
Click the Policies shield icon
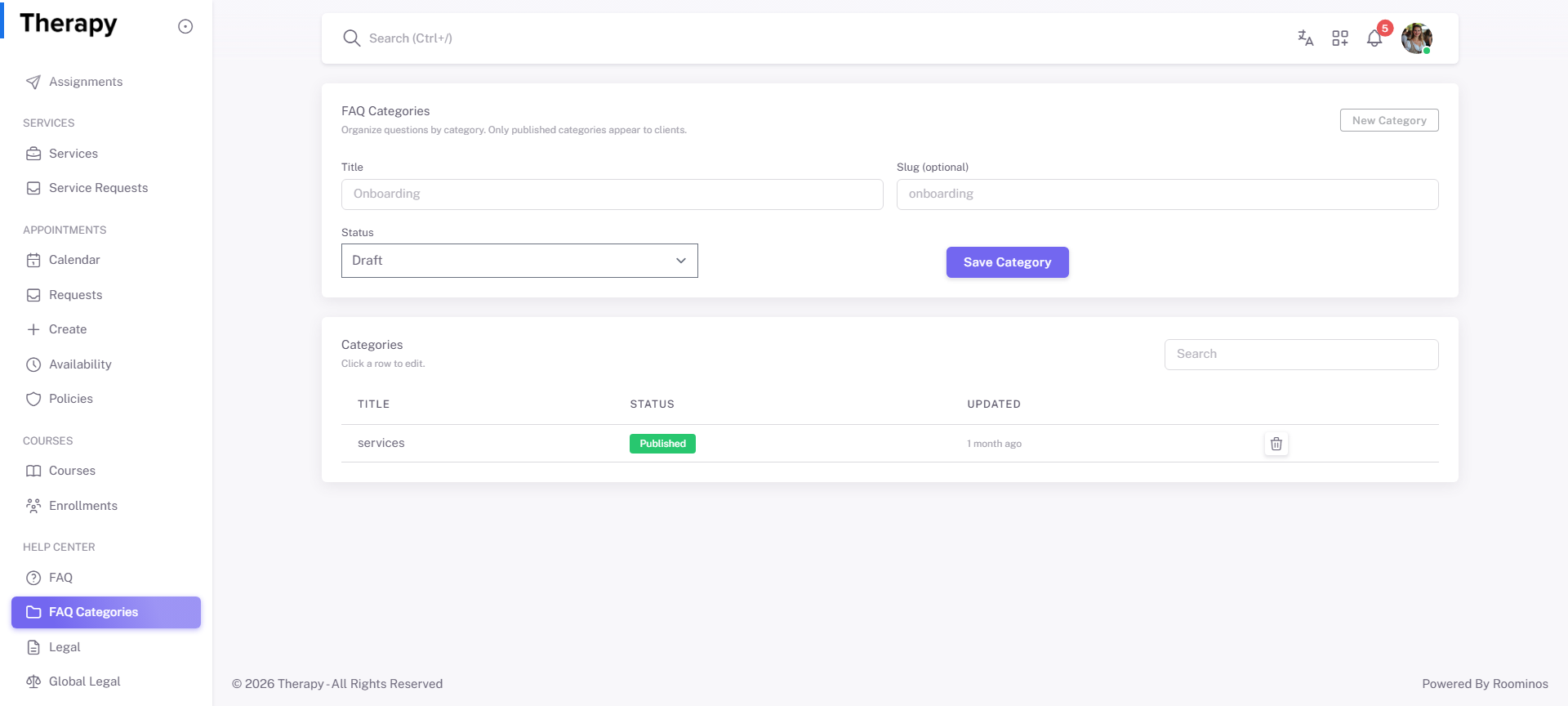click(x=33, y=399)
